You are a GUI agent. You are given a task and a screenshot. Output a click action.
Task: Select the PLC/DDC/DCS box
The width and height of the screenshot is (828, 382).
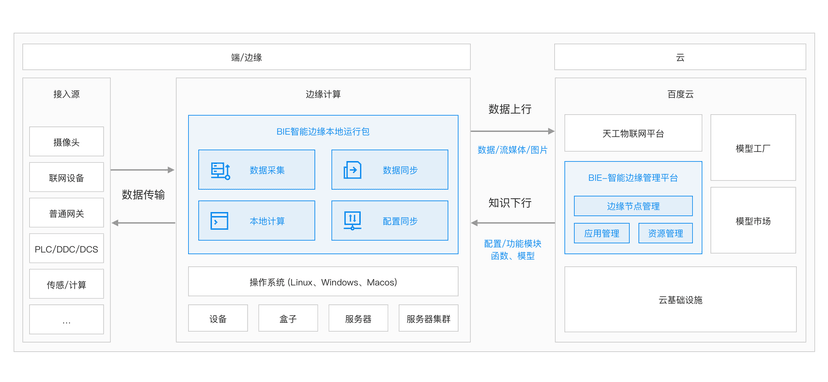pos(67,248)
